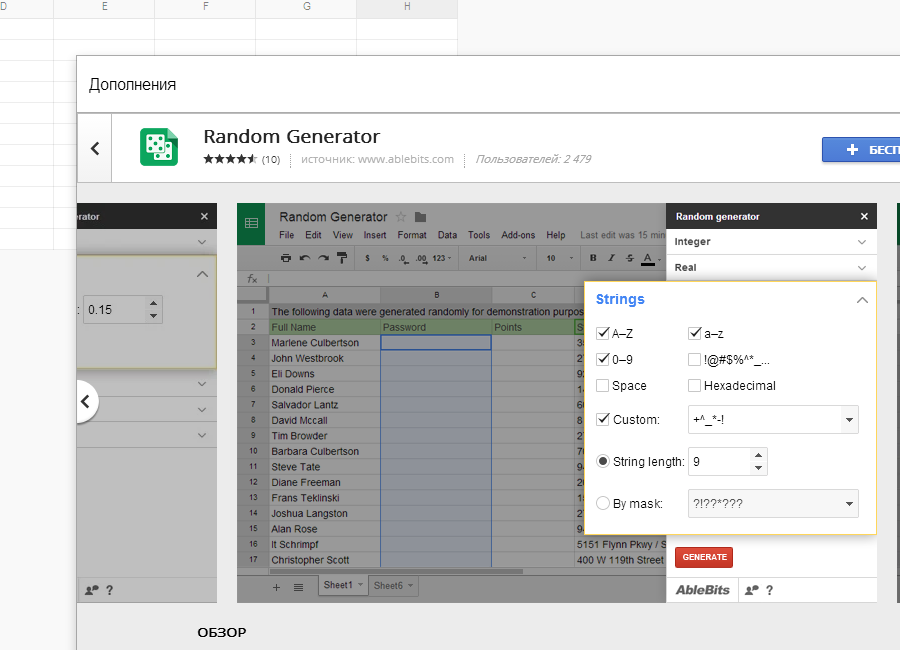Click the help question mark next to AbleBits
Screen dimensions: 900x650
(769, 590)
